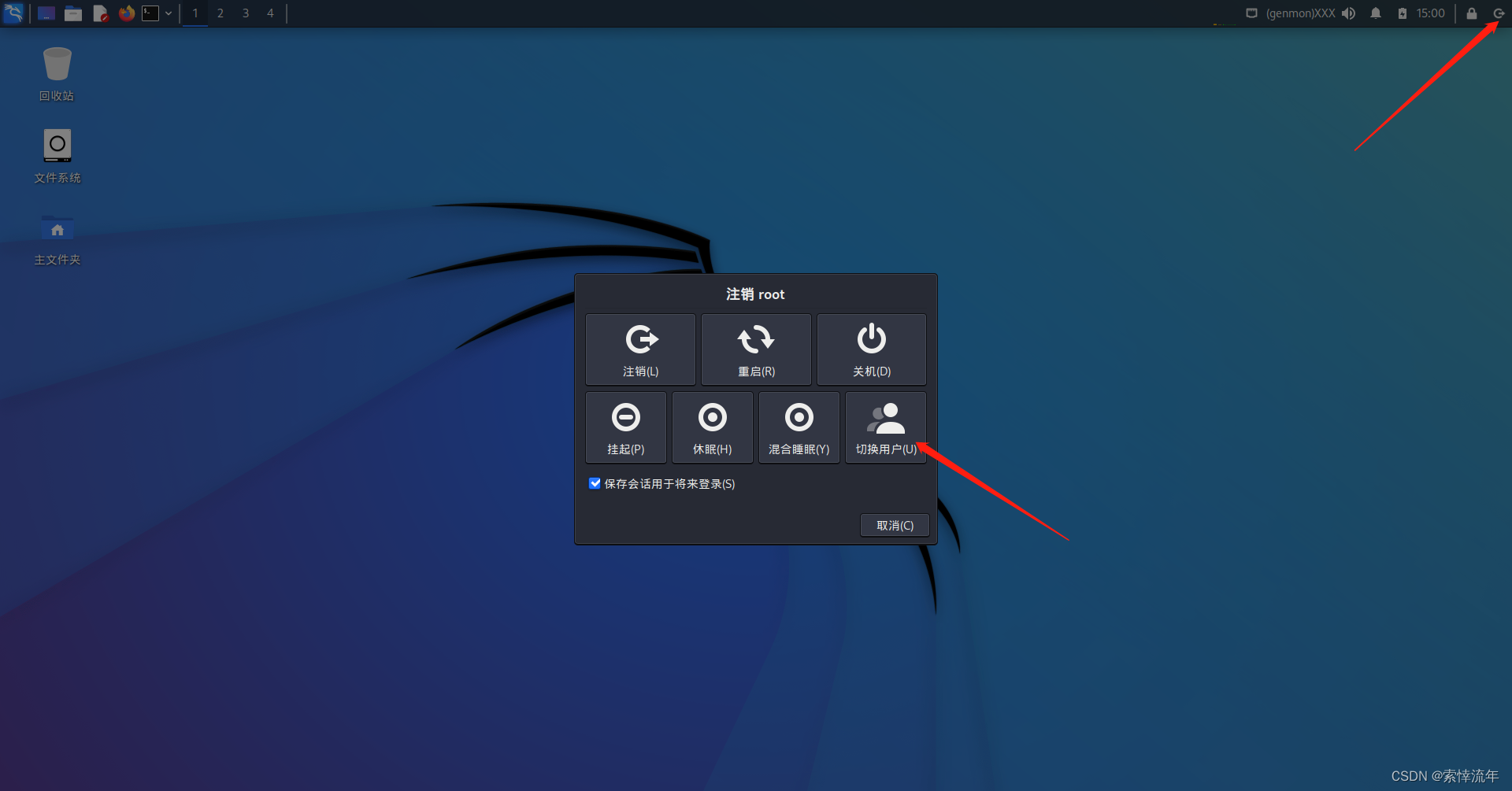This screenshot has height=791, width=1512.
Task: Click the show desktop panel icon
Action: click(46, 13)
